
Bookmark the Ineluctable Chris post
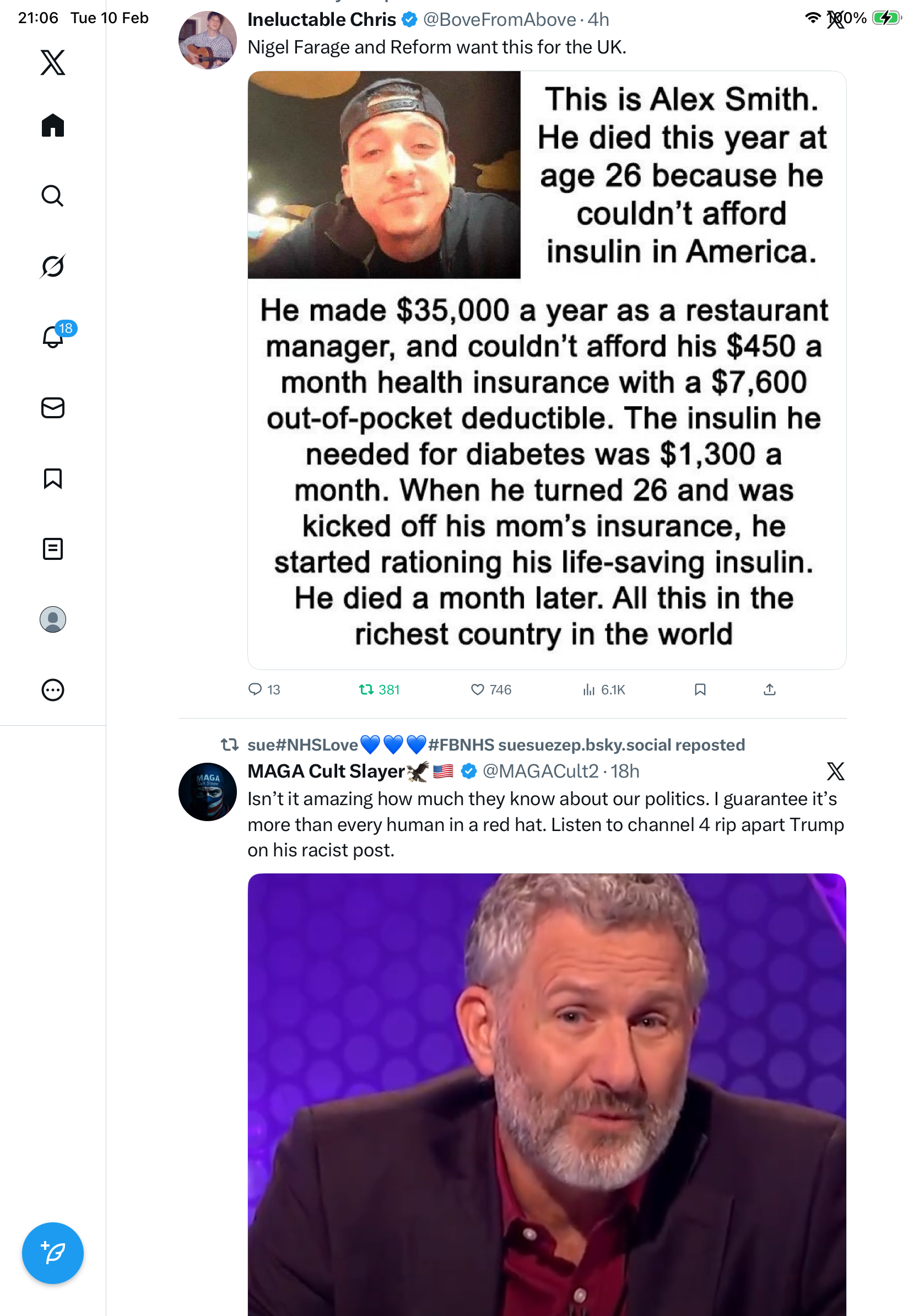(x=700, y=689)
